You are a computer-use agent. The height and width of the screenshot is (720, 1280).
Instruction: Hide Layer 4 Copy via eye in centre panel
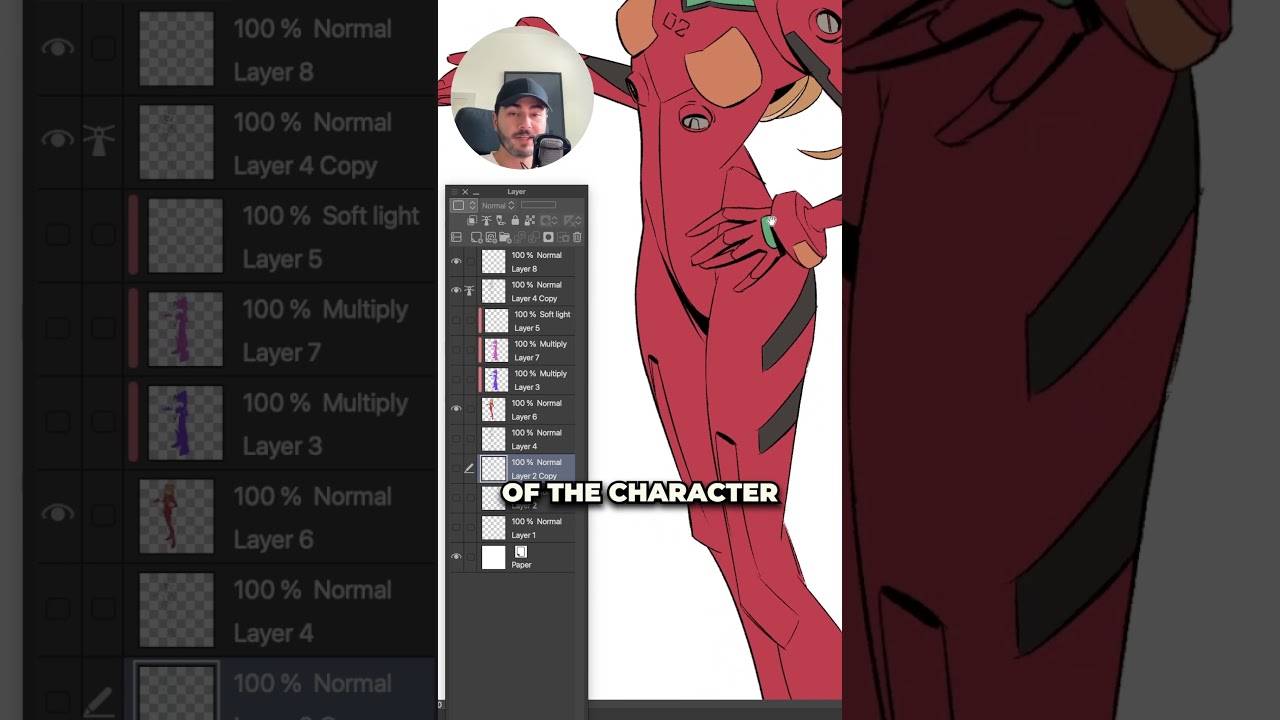(x=456, y=291)
